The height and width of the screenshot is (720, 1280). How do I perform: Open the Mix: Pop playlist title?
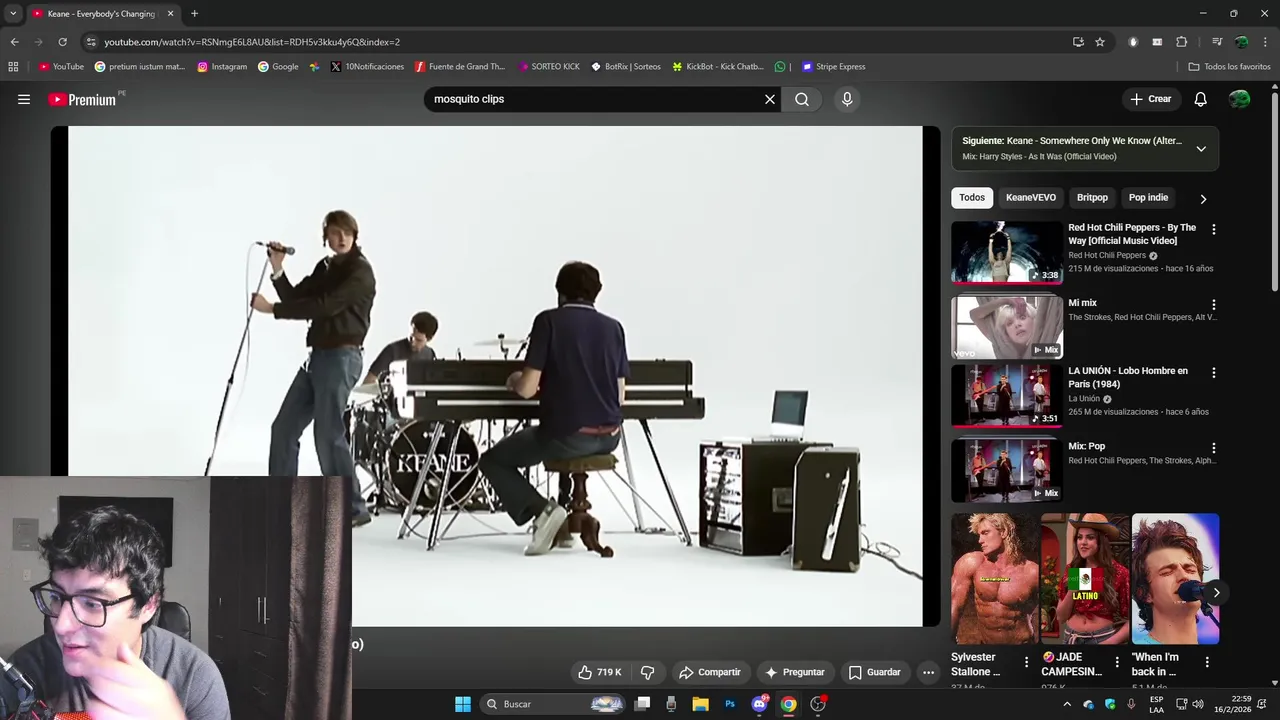click(1086, 446)
